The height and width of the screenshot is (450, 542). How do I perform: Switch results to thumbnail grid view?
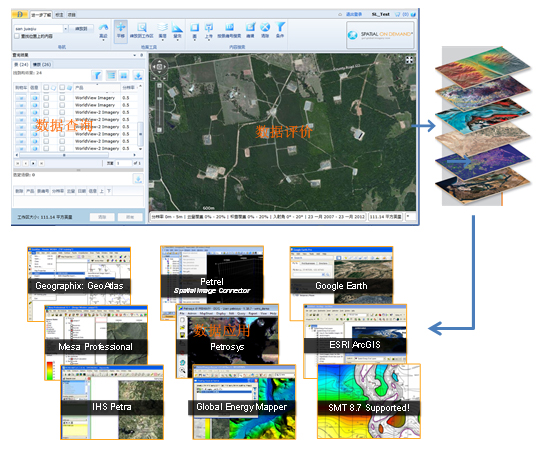[x=124, y=75]
